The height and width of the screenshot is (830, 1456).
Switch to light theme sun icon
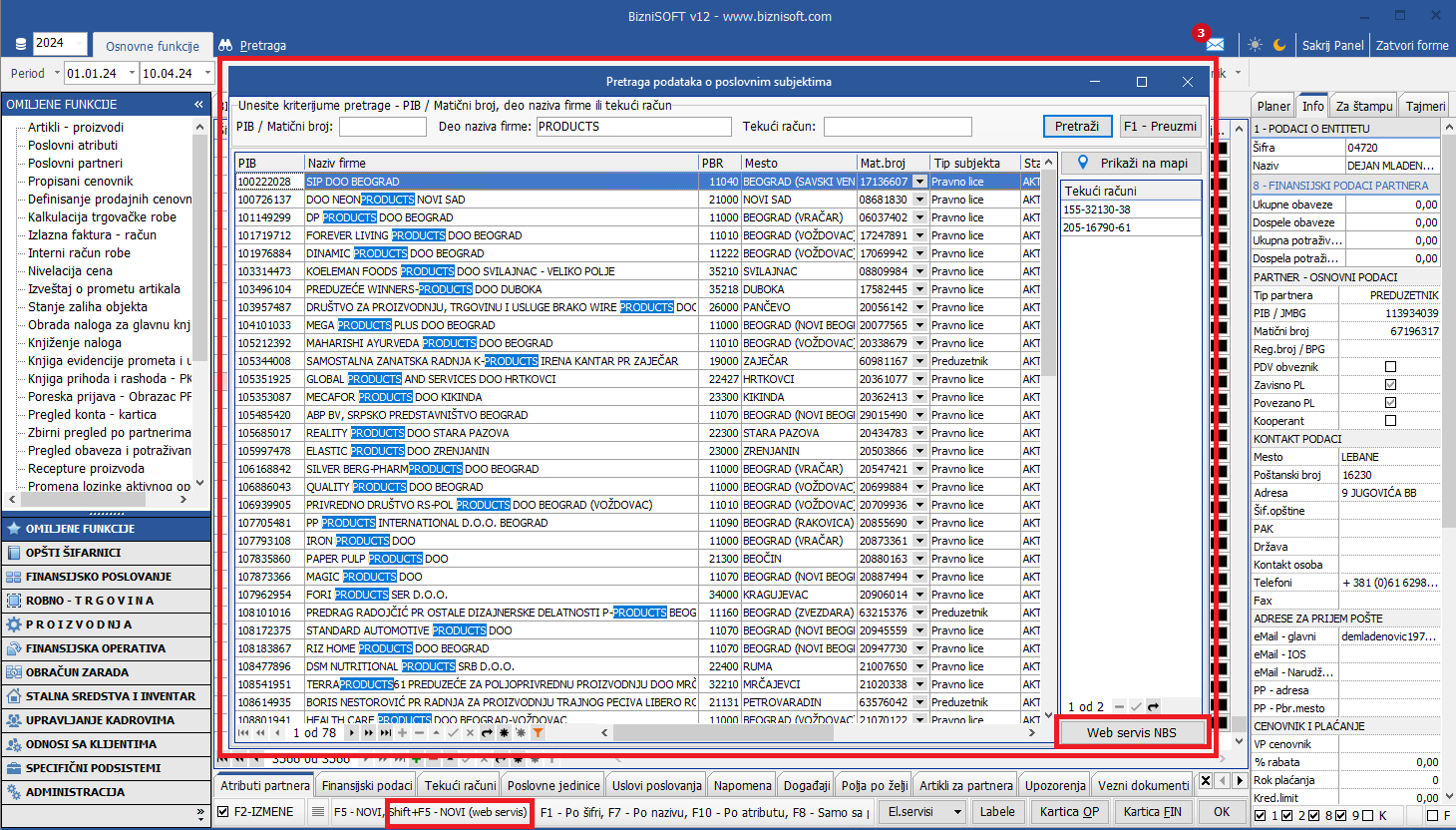pyautogui.click(x=1255, y=45)
